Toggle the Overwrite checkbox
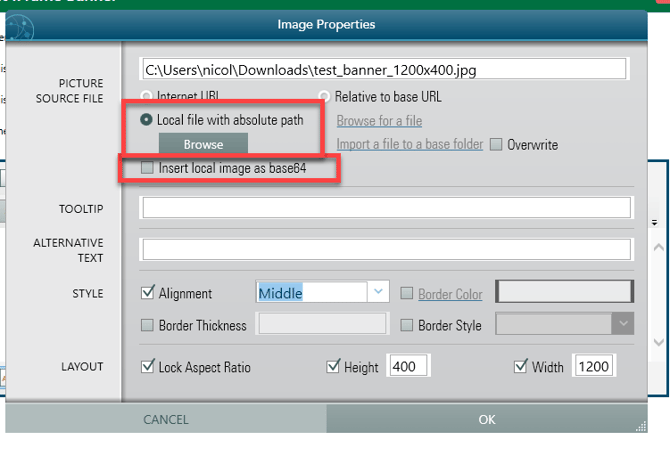 pyautogui.click(x=496, y=145)
